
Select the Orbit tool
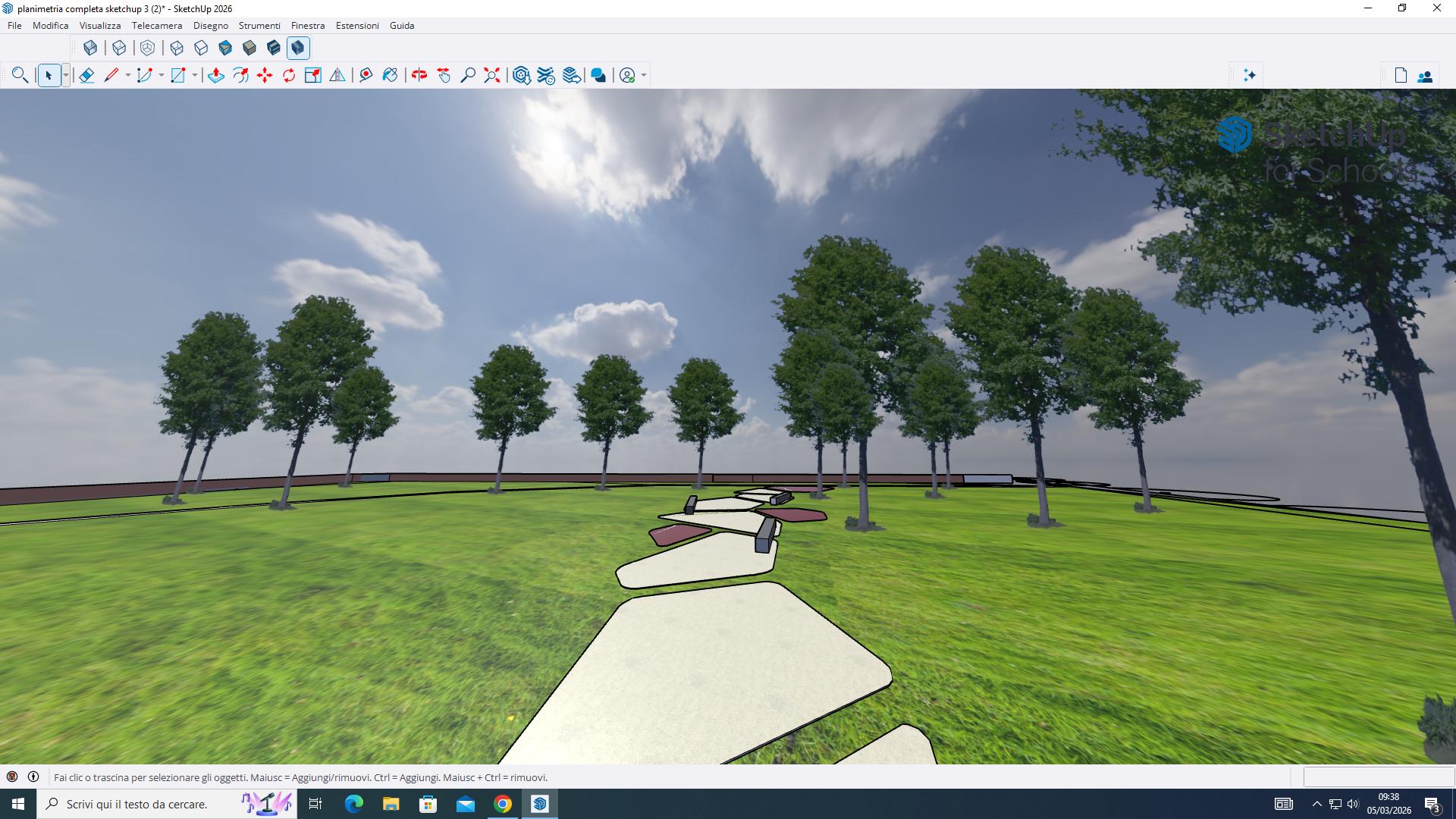click(419, 75)
